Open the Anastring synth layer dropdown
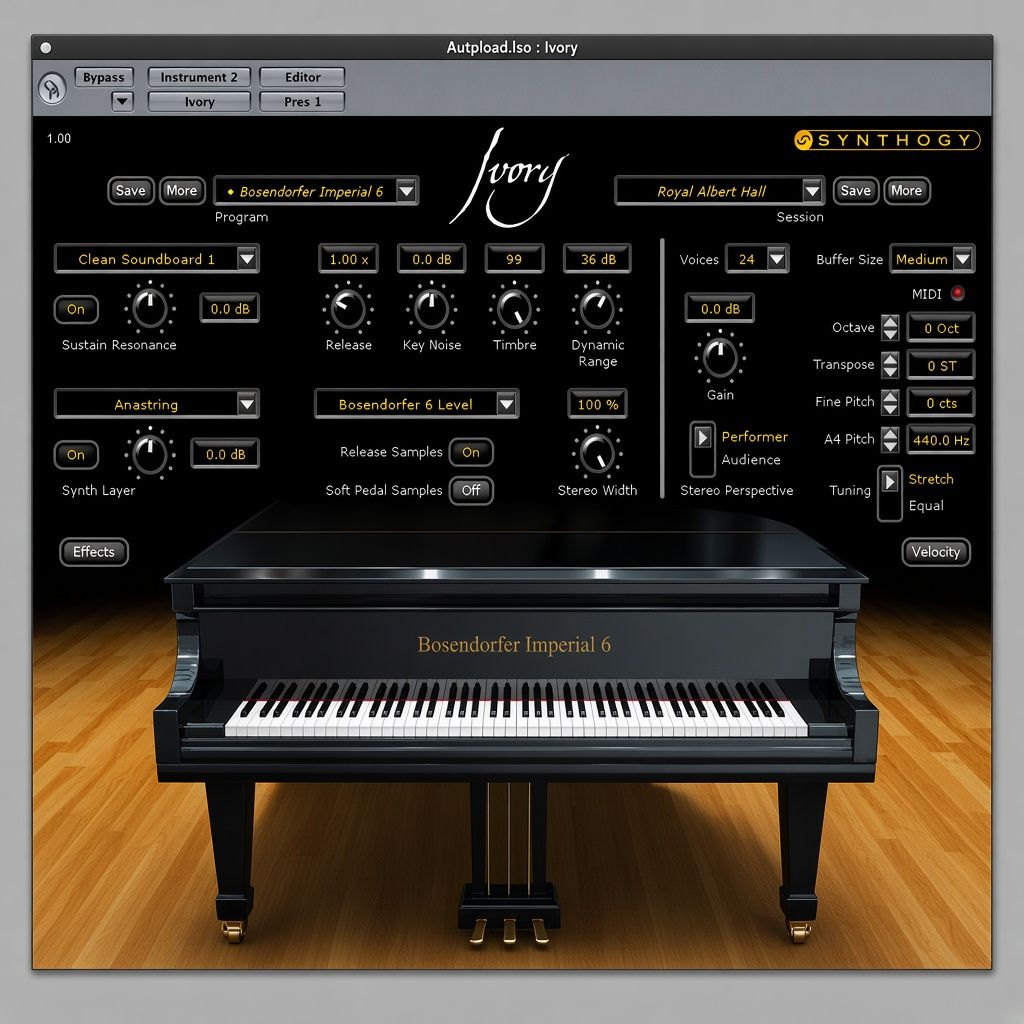This screenshot has width=1024, height=1024. click(157, 404)
